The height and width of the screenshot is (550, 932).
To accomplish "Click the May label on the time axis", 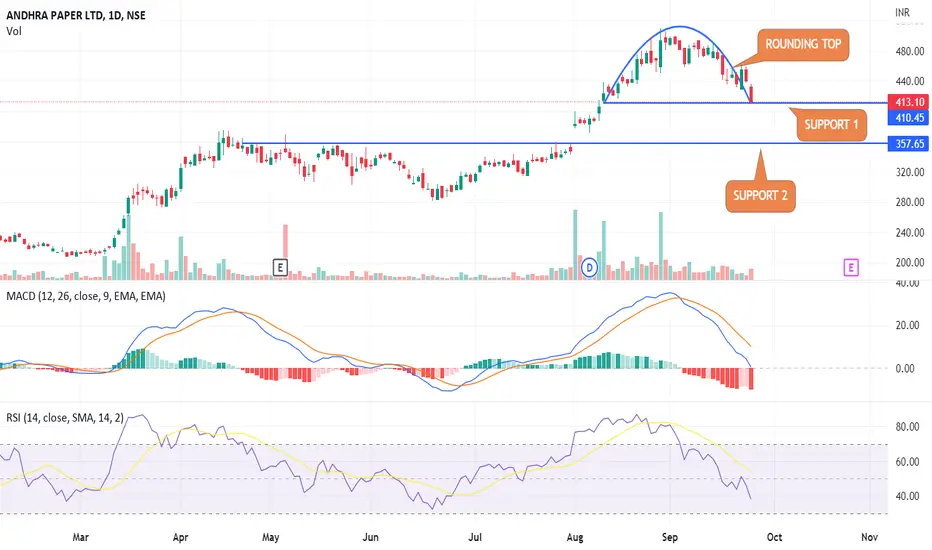I will click(x=270, y=538).
